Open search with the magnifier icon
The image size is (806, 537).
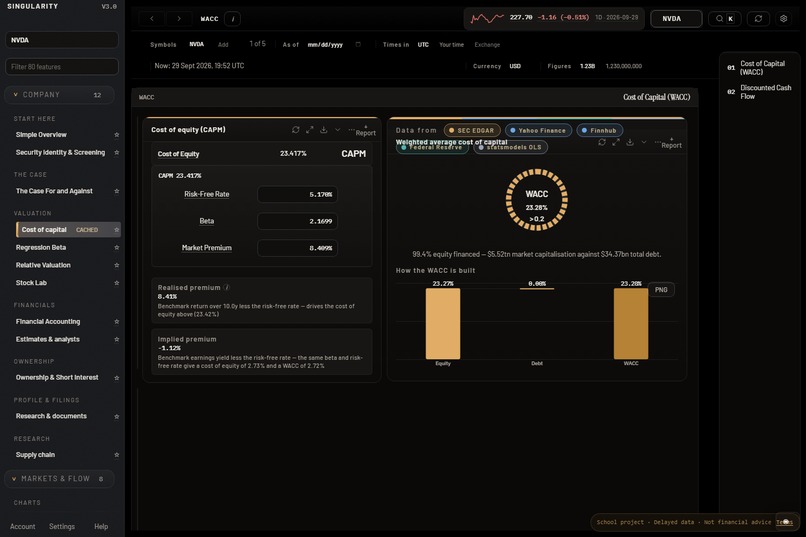[719, 18]
